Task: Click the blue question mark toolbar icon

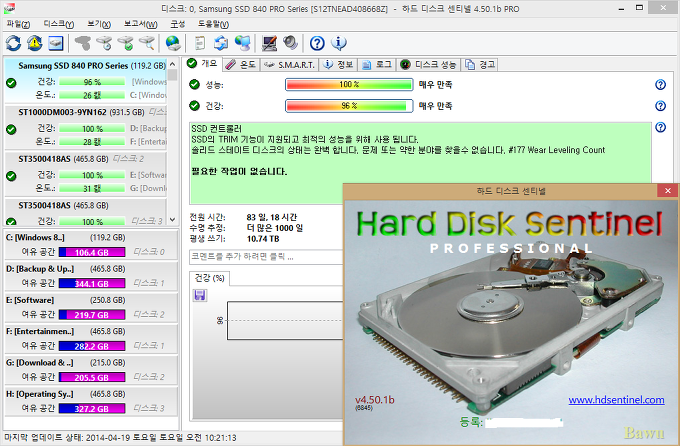Action: click(317, 43)
